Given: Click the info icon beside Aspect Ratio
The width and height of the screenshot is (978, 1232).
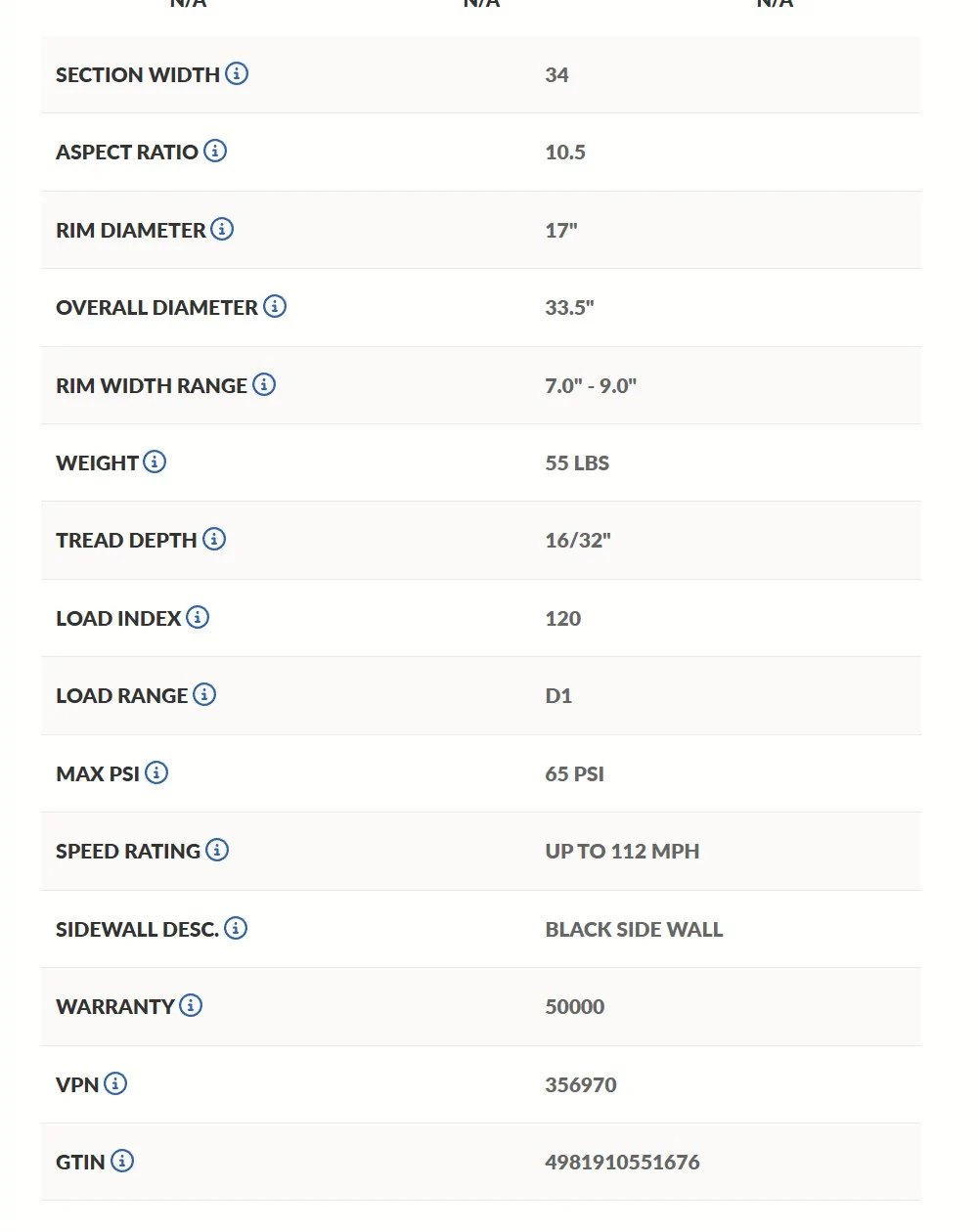Looking at the screenshot, I should pos(215,151).
